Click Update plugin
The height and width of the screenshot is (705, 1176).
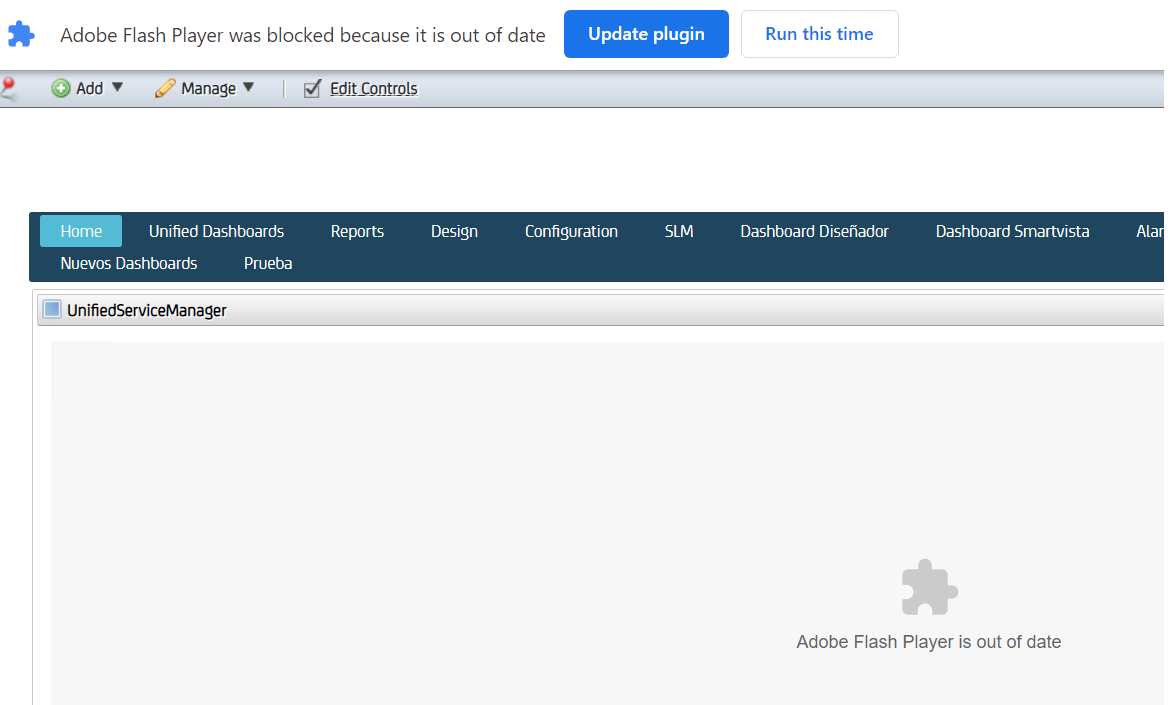pyautogui.click(x=646, y=33)
